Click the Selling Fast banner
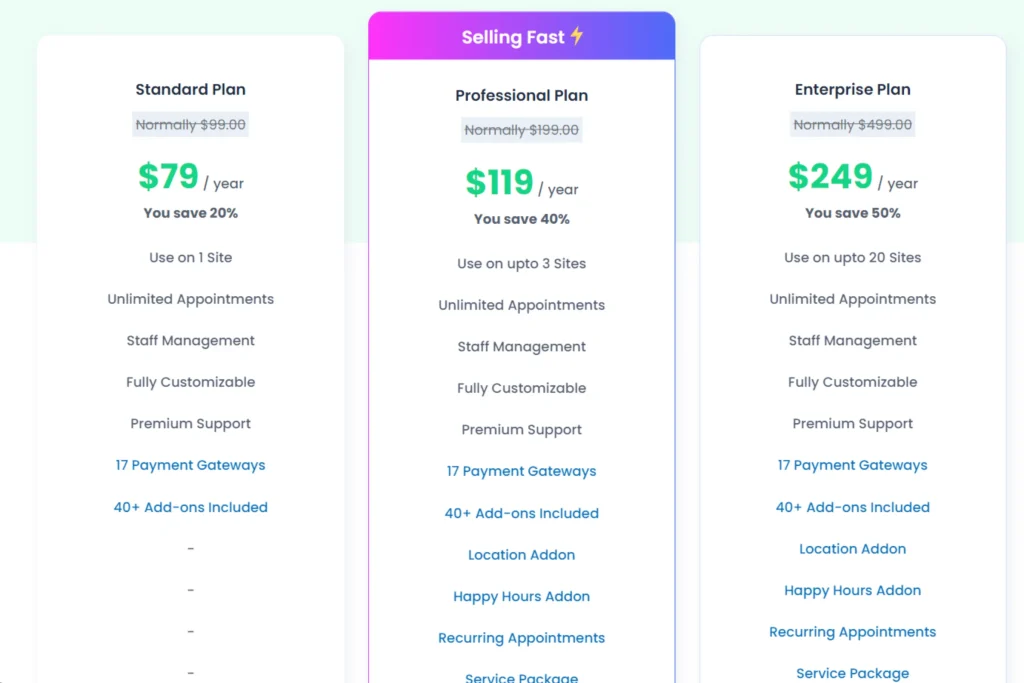This screenshot has width=1024, height=683. click(x=521, y=36)
